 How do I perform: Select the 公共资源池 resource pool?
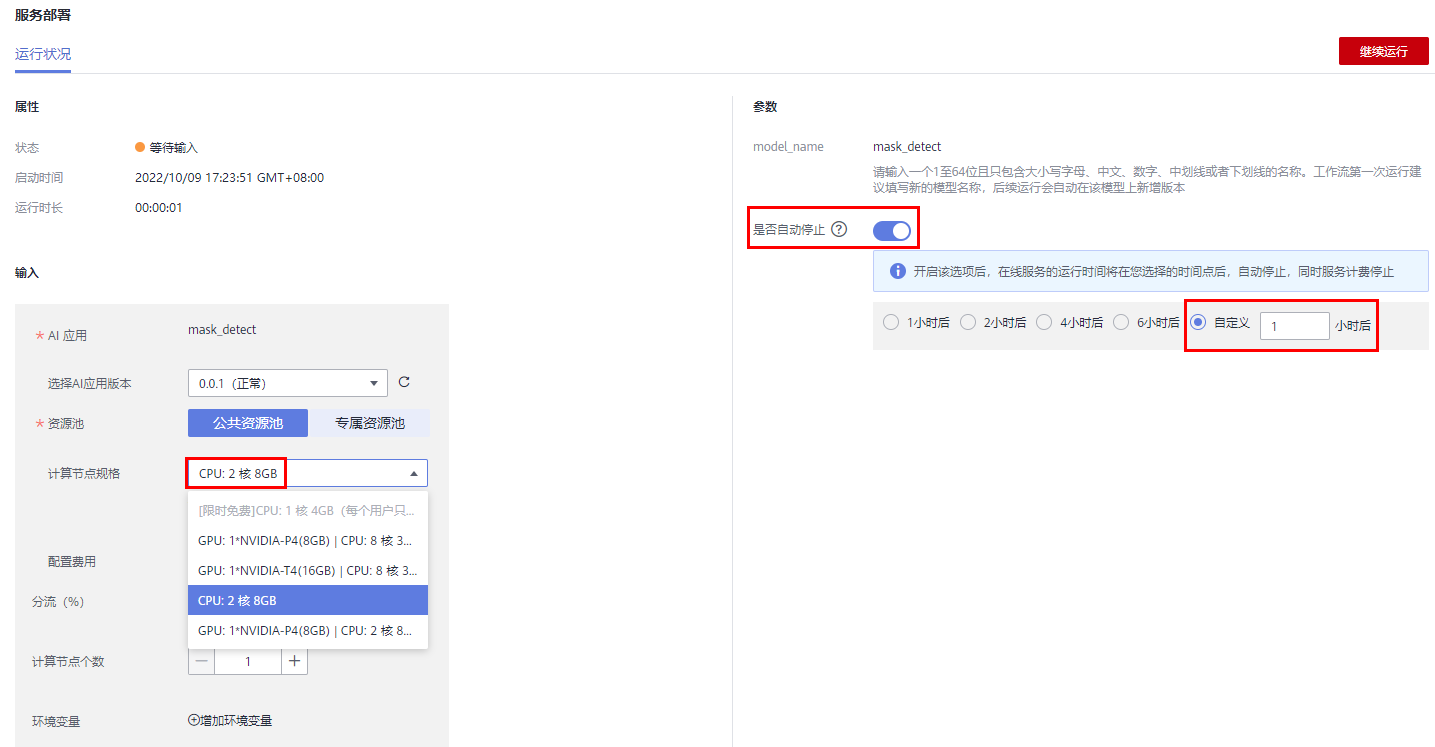click(247, 423)
